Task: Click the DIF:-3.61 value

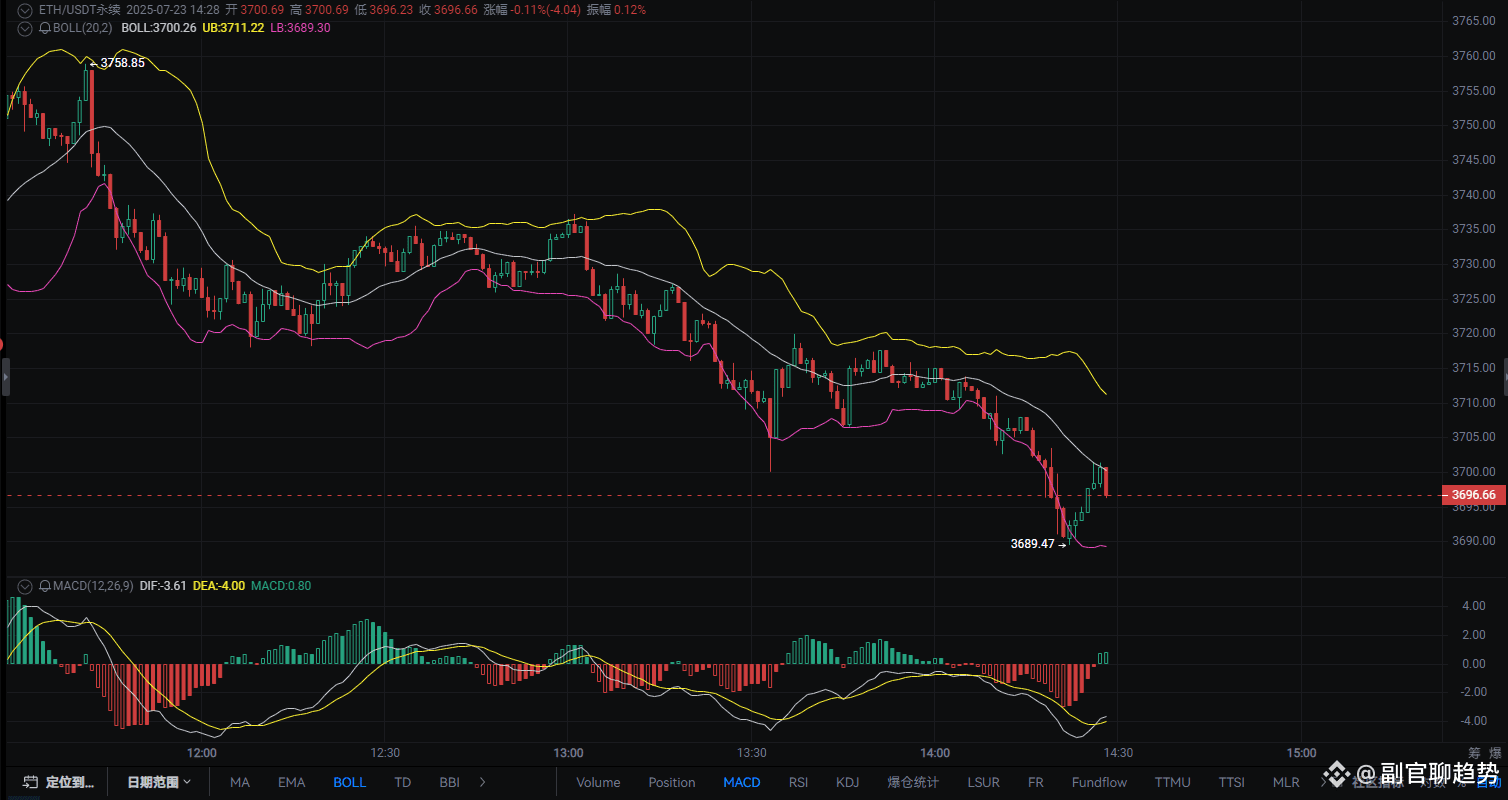Action: click(163, 585)
